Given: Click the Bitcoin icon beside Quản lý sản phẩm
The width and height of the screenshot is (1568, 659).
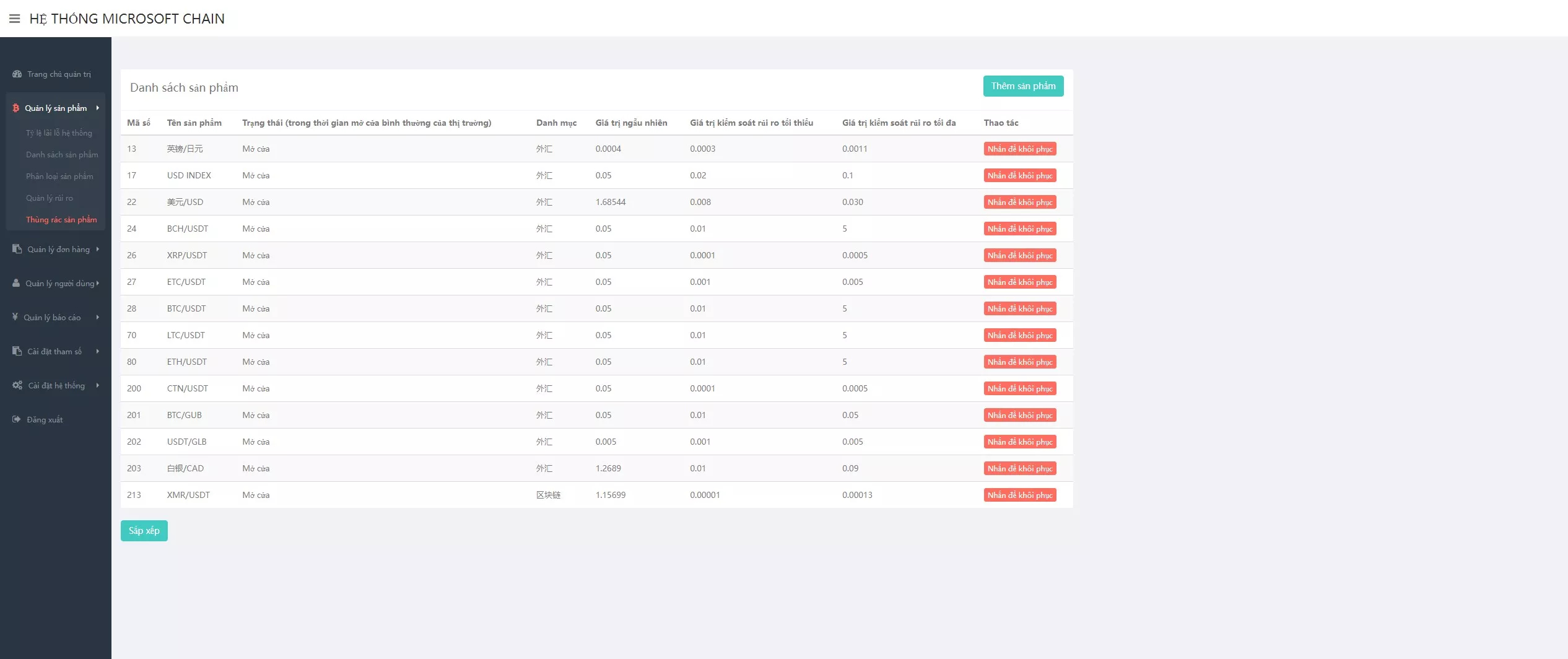Looking at the screenshot, I should pyautogui.click(x=16, y=108).
